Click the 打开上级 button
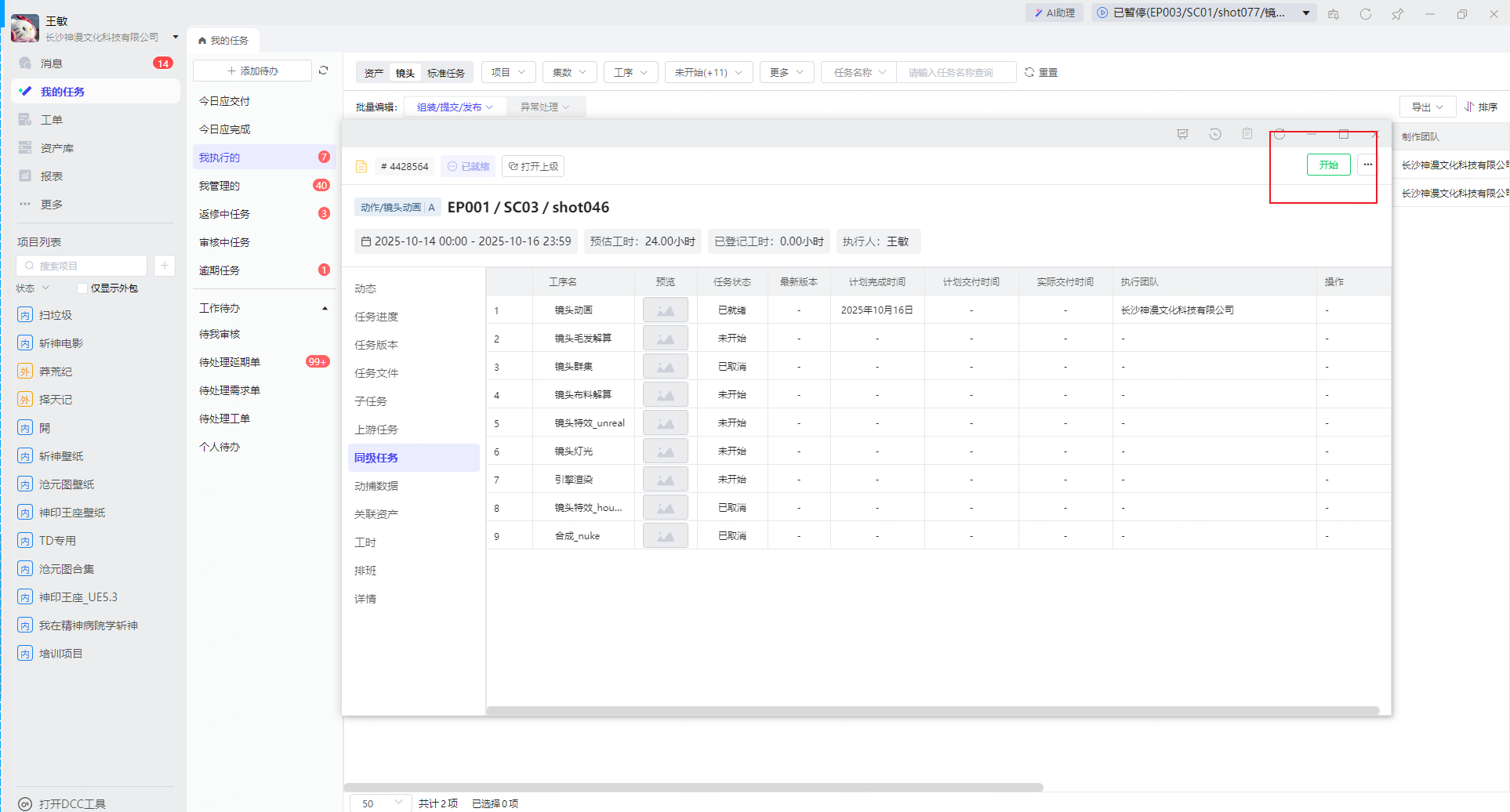This screenshot has height=812, width=1510. tap(533, 166)
